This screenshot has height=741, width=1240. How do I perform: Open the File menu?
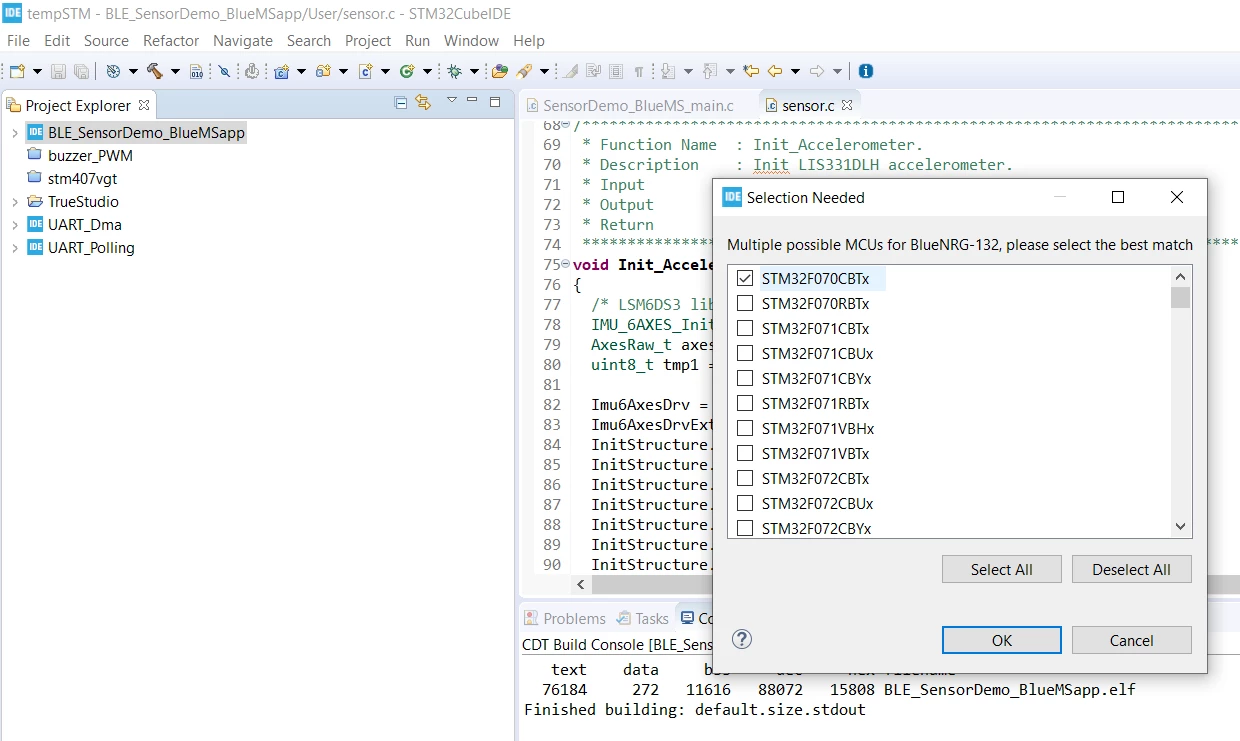pyautogui.click(x=18, y=40)
